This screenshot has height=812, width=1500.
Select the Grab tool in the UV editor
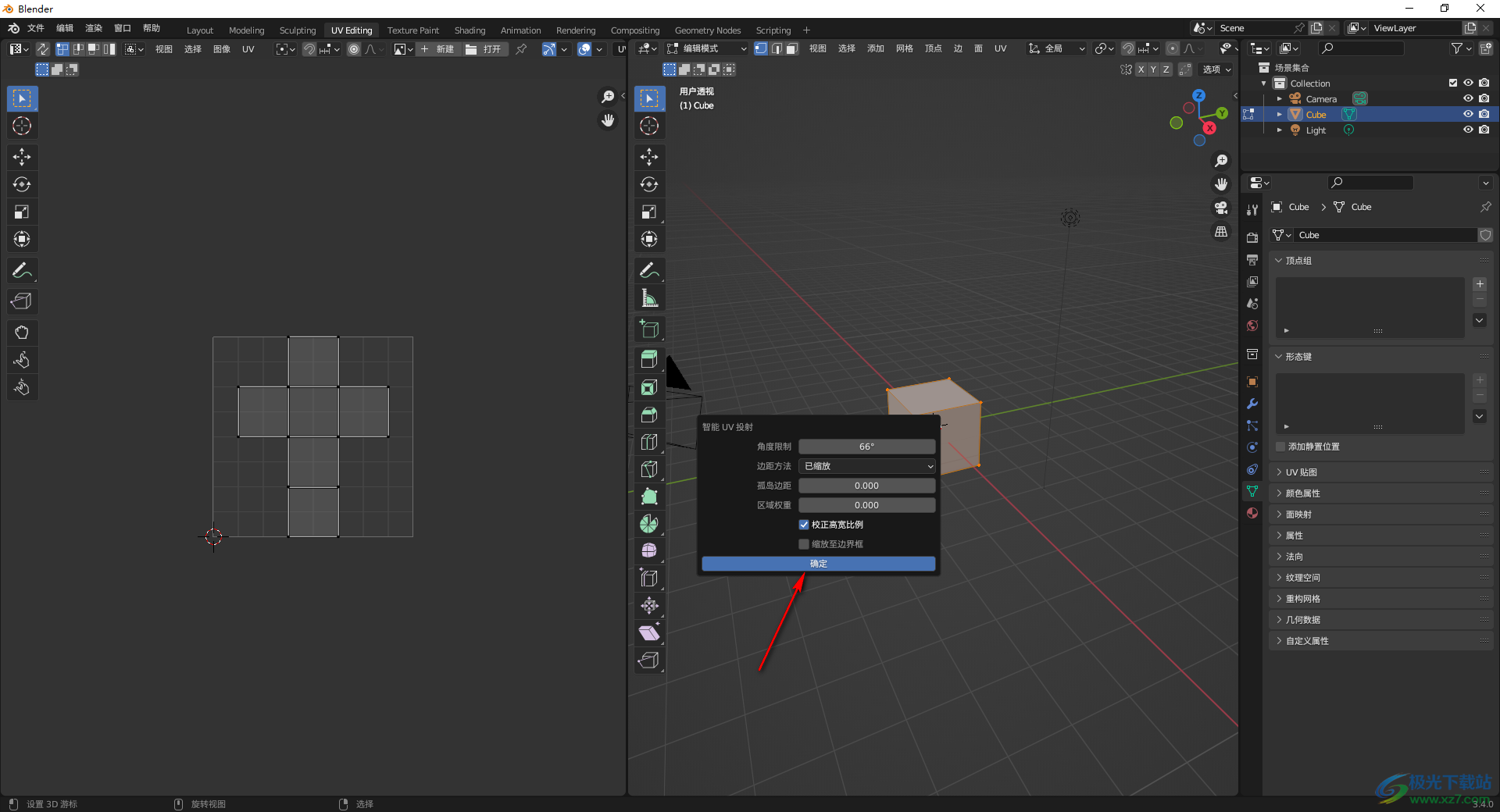click(x=22, y=333)
